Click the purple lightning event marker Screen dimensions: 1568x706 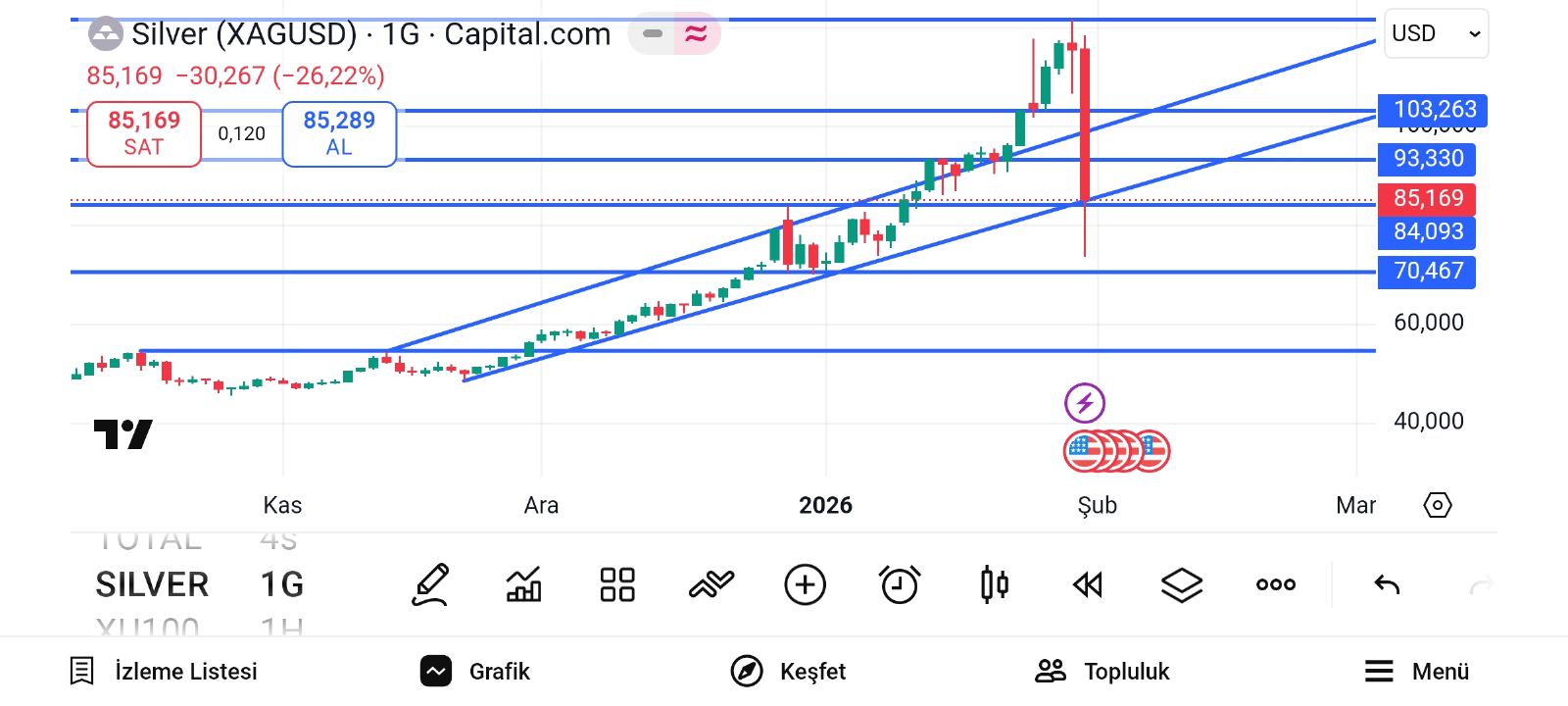1085,403
